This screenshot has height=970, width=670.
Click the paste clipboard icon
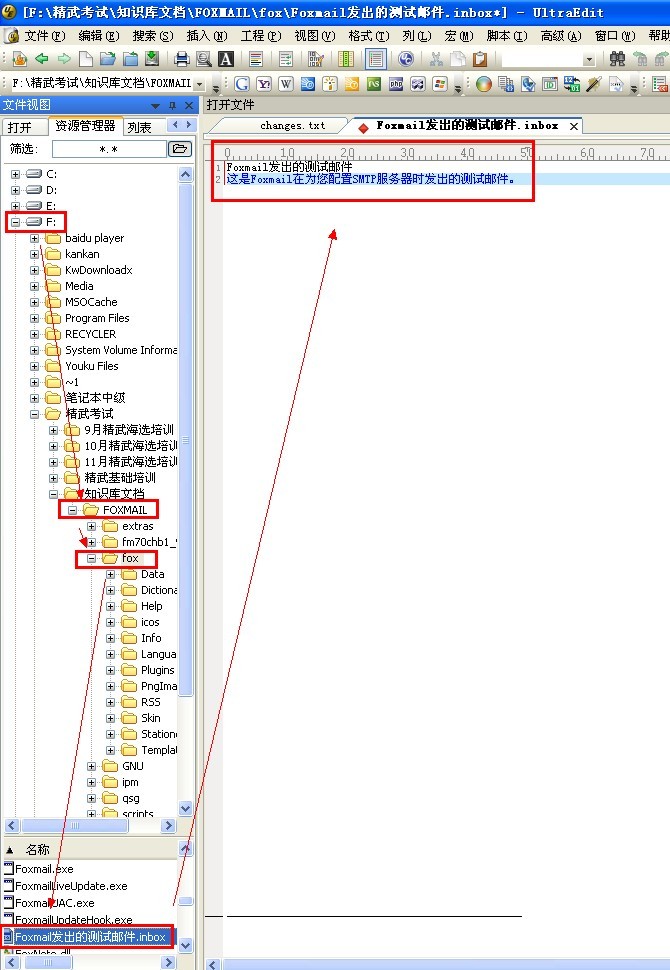479,59
